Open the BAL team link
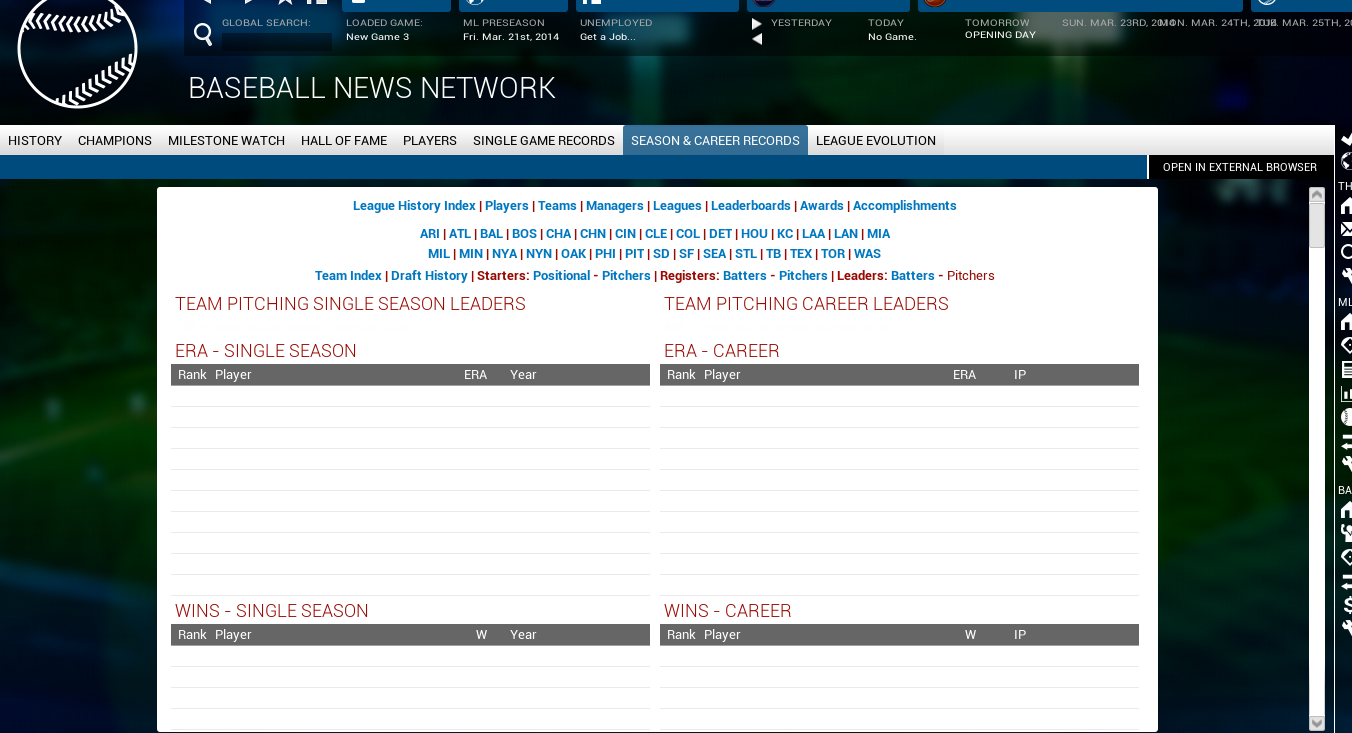1352x733 pixels. 491,234
